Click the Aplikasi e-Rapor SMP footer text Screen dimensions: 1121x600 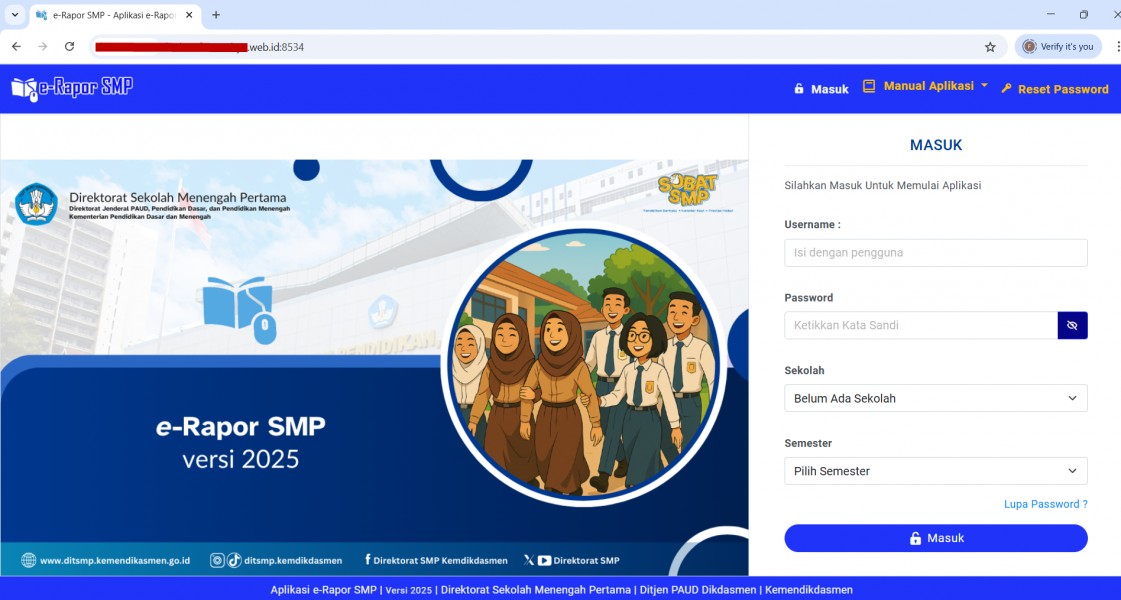[323, 590]
